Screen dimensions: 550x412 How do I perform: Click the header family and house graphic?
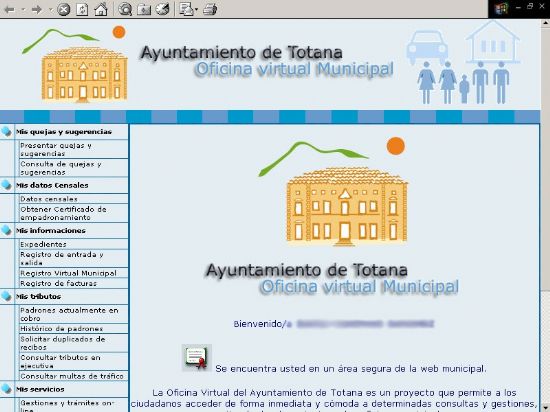click(x=464, y=62)
